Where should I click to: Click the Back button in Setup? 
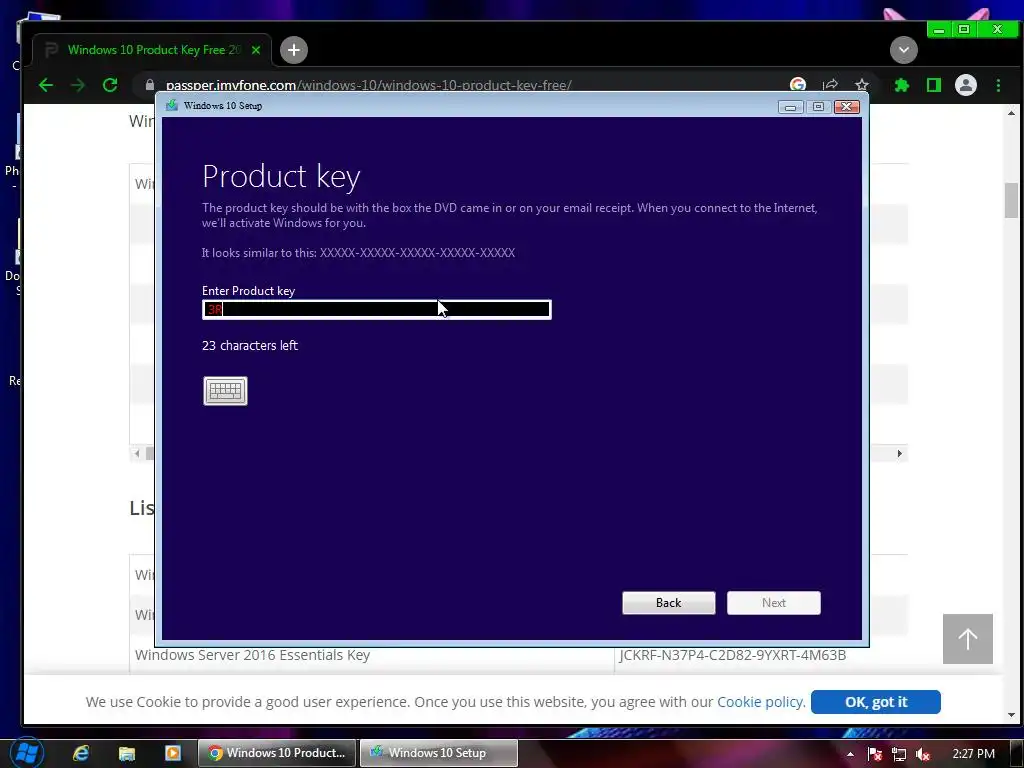(669, 603)
